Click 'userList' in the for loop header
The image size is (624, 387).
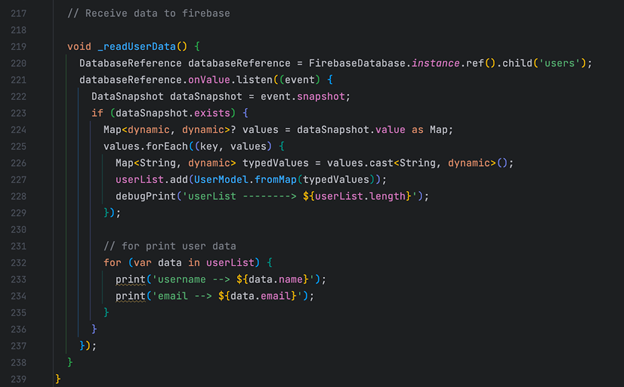230,263
